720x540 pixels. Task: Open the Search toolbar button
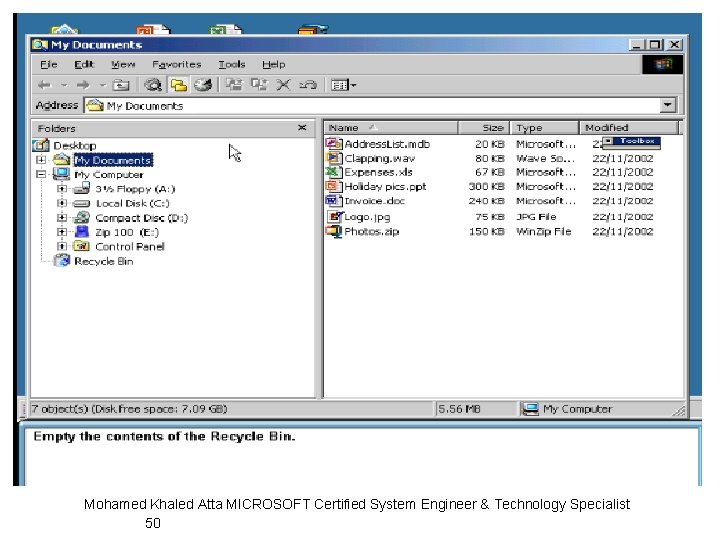point(153,85)
